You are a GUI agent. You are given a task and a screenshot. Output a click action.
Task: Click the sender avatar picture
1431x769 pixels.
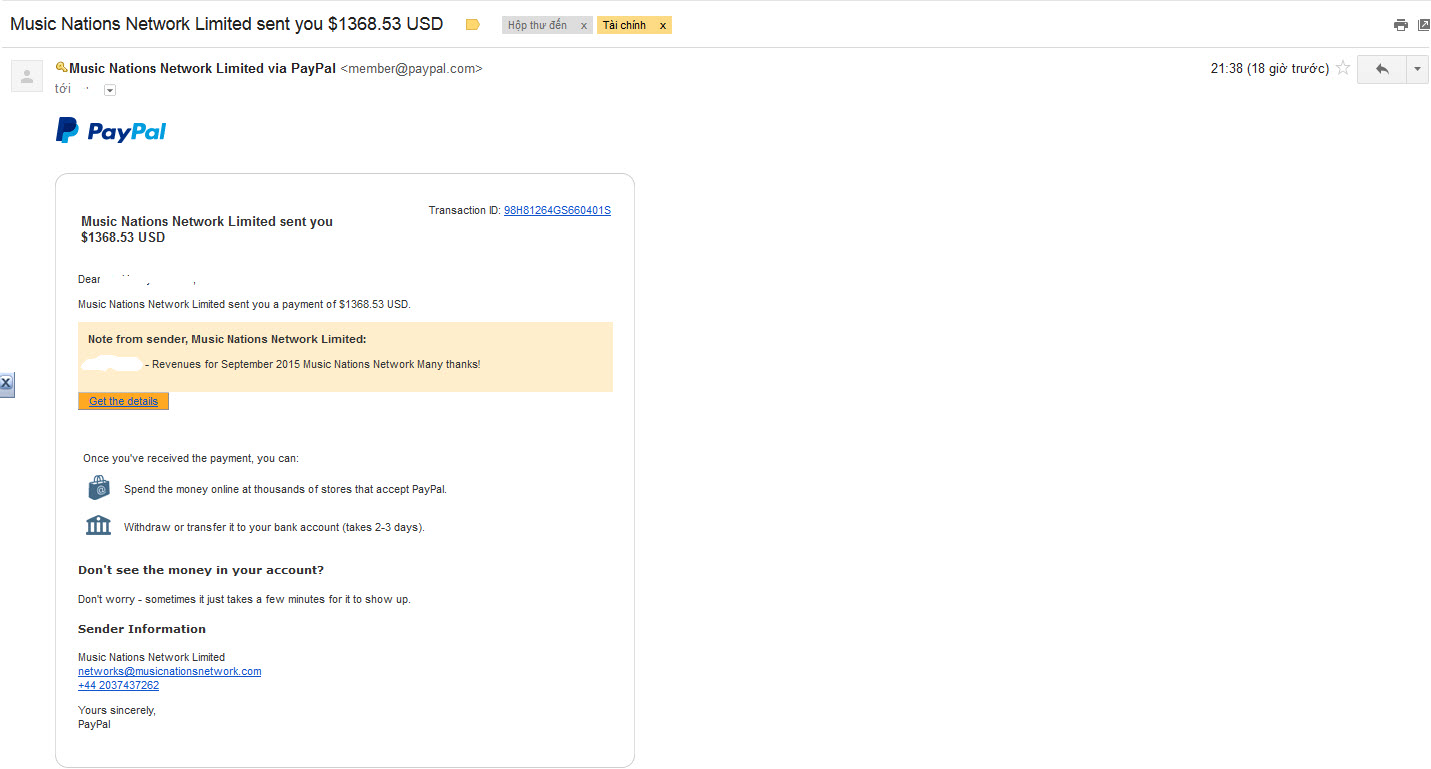tap(27, 76)
